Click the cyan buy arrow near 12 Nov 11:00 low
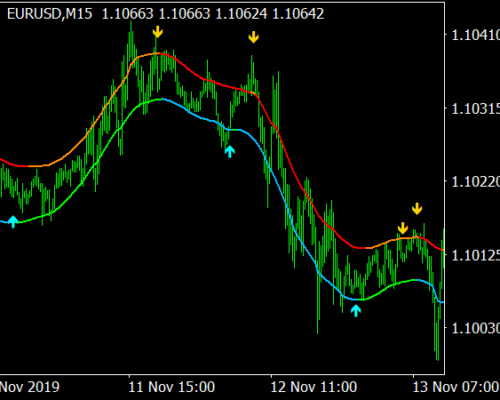 356,310
